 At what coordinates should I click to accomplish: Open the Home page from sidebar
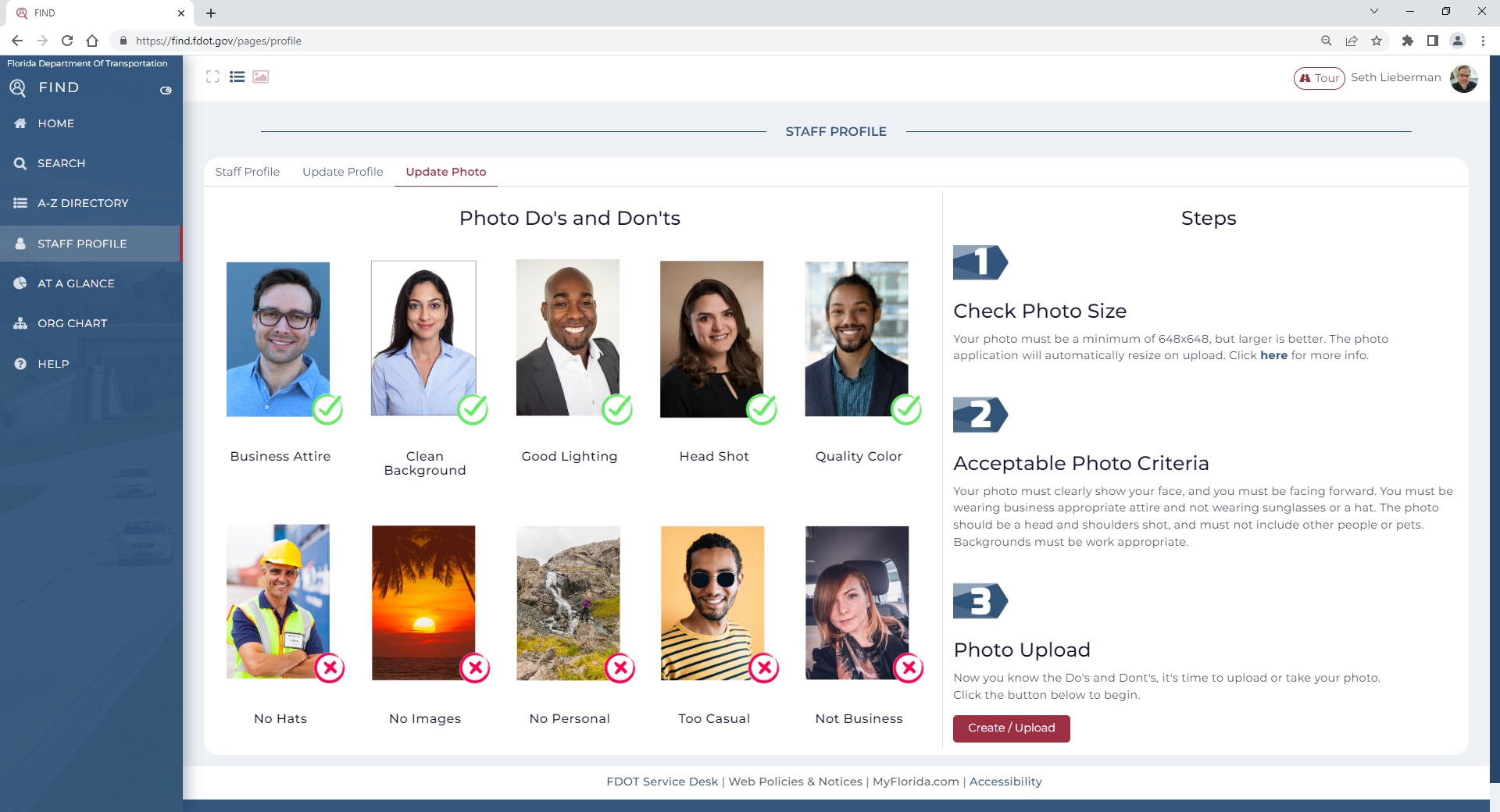[x=55, y=123]
